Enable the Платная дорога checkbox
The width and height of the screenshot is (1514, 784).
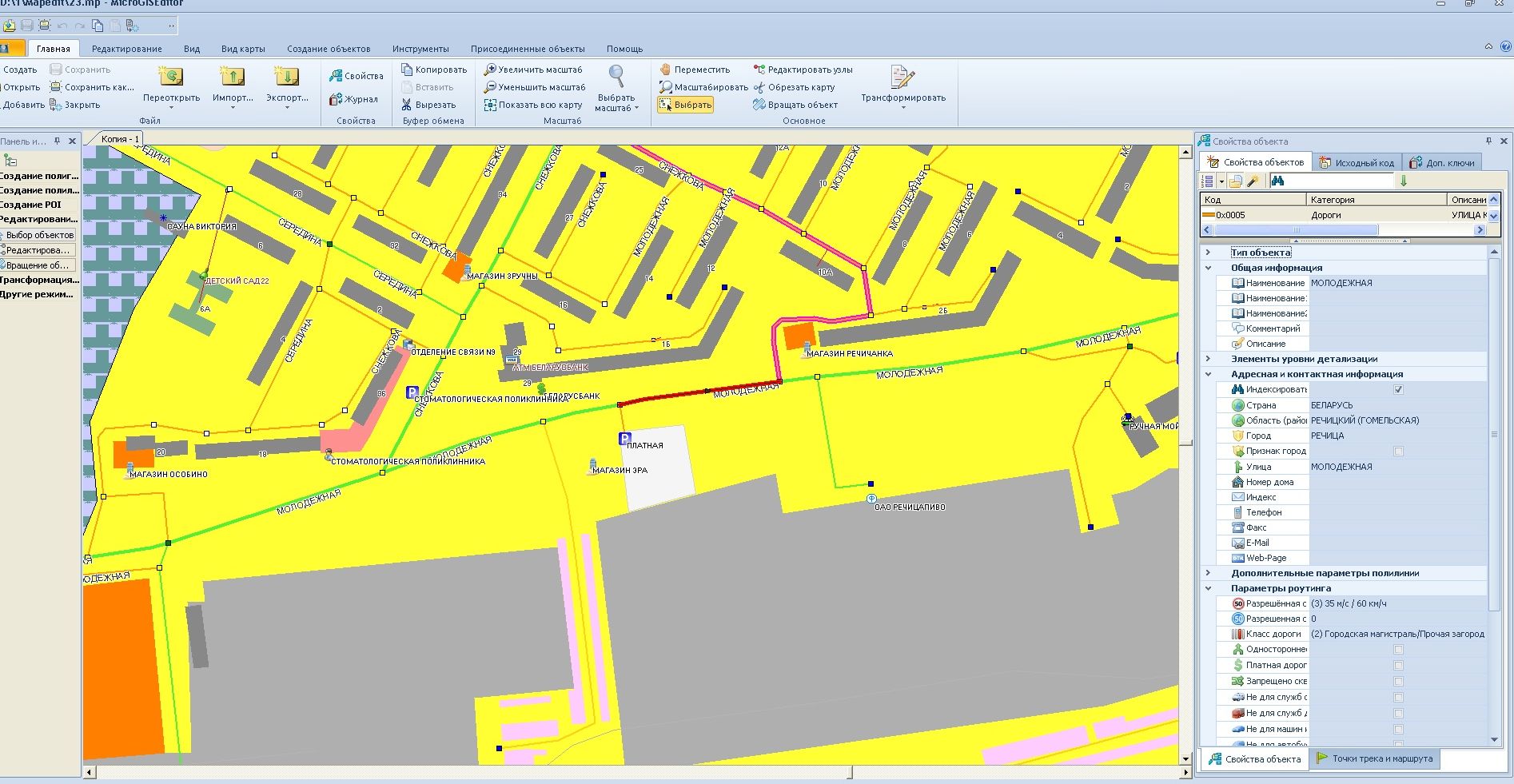1398,666
